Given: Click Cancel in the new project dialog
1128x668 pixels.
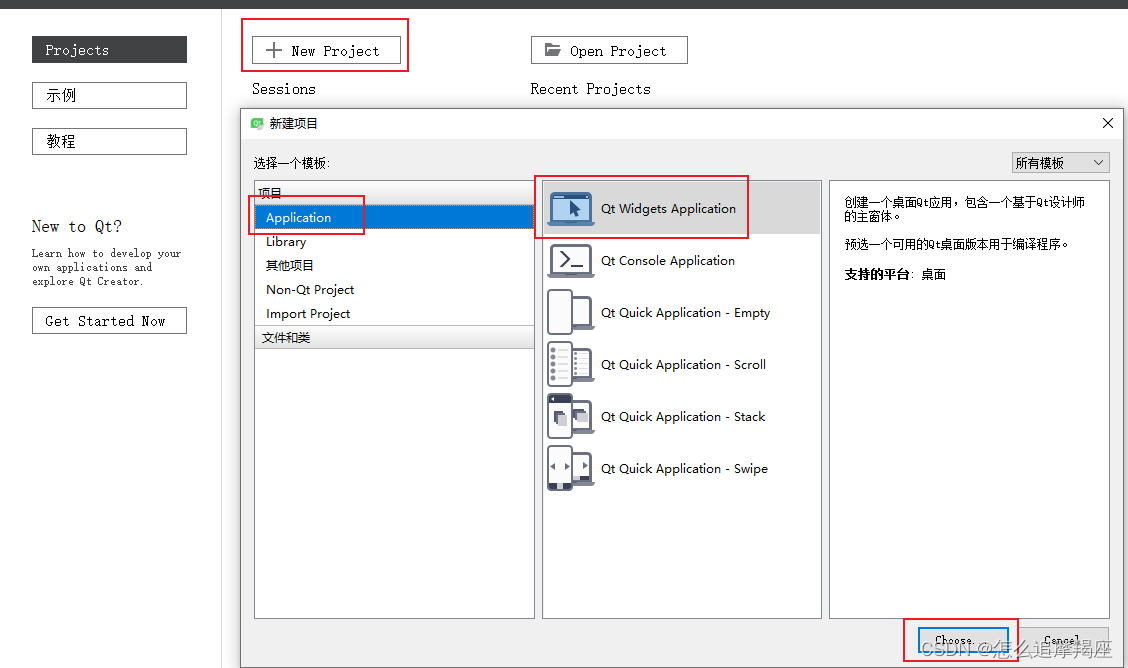Looking at the screenshot, I should pos(1062,641).
